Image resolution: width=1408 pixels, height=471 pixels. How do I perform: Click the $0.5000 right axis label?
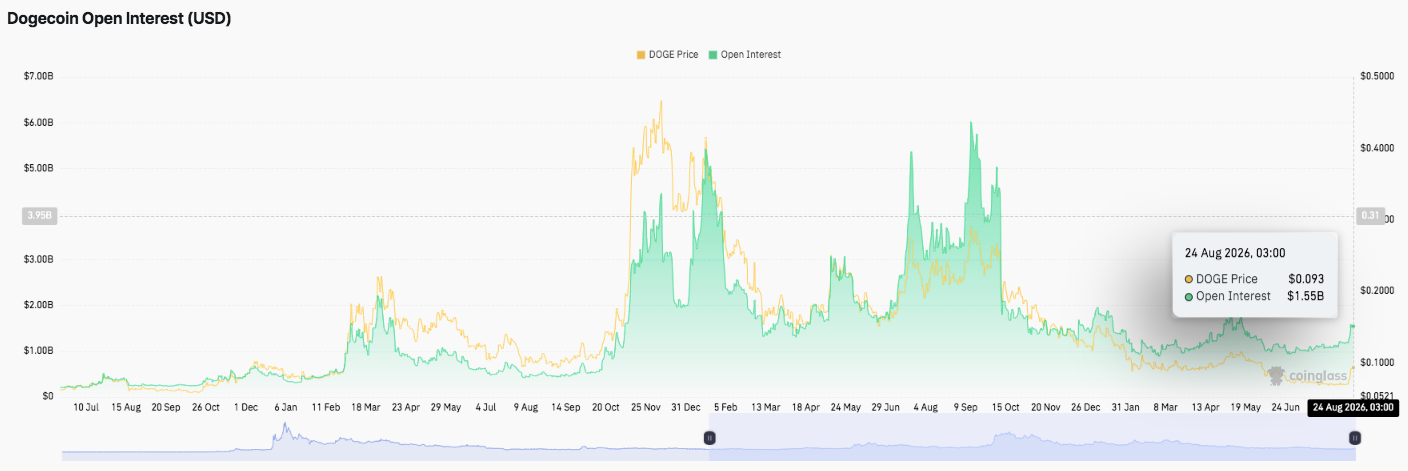pos(1377,76)
